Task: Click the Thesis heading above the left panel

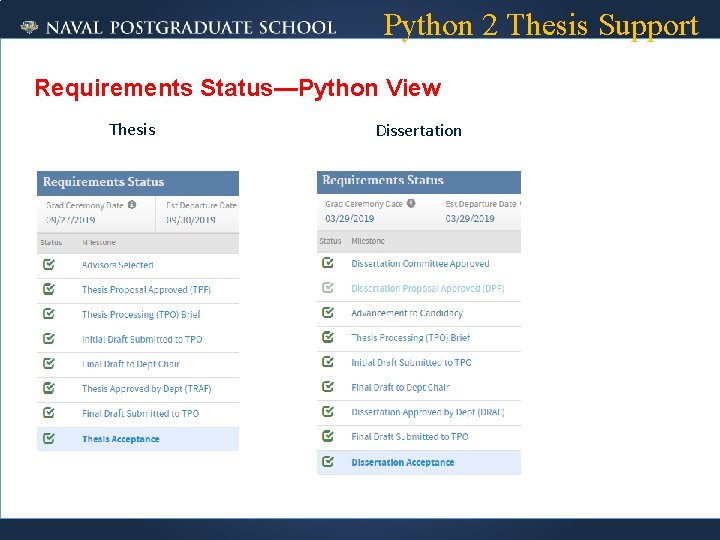Action: tap(132, 129)
